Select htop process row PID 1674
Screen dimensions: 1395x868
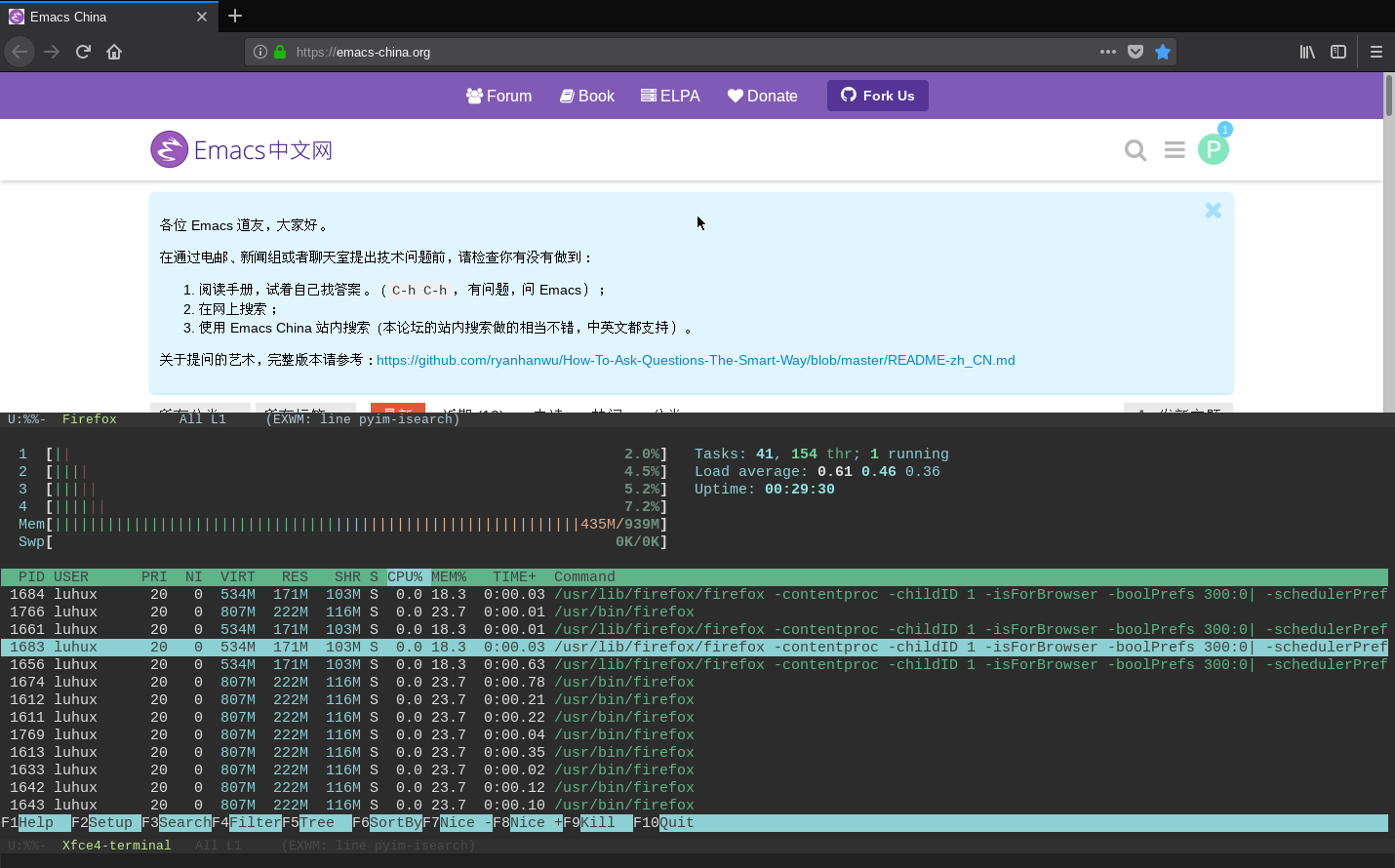695,682
